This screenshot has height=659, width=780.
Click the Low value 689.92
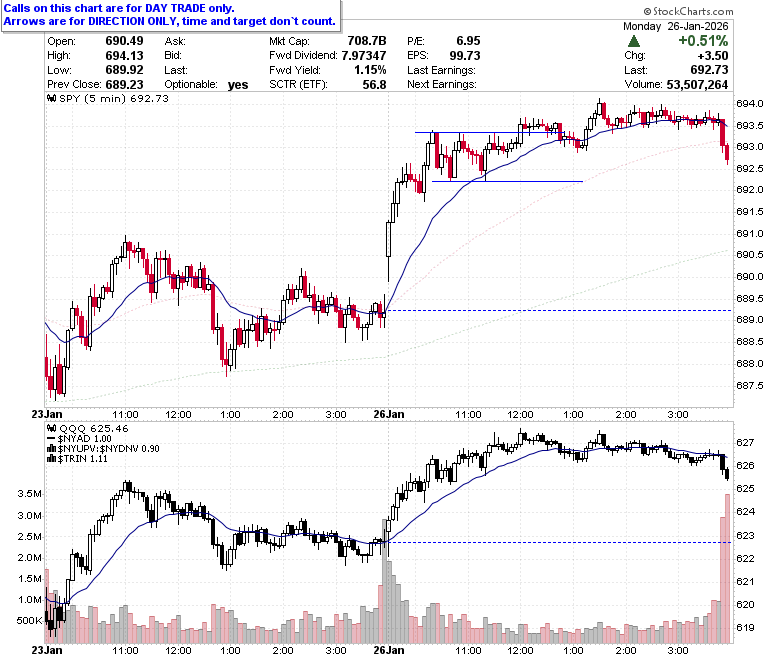(x=124, y=70)
